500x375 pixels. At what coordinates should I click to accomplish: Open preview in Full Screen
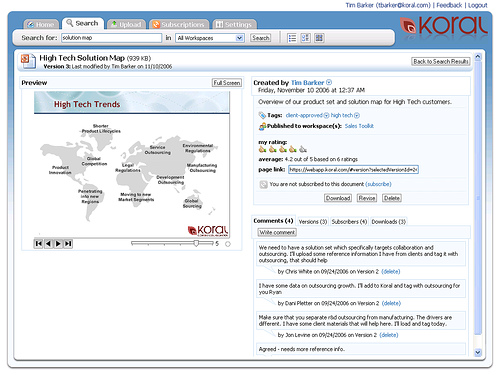tap(227, 83)
